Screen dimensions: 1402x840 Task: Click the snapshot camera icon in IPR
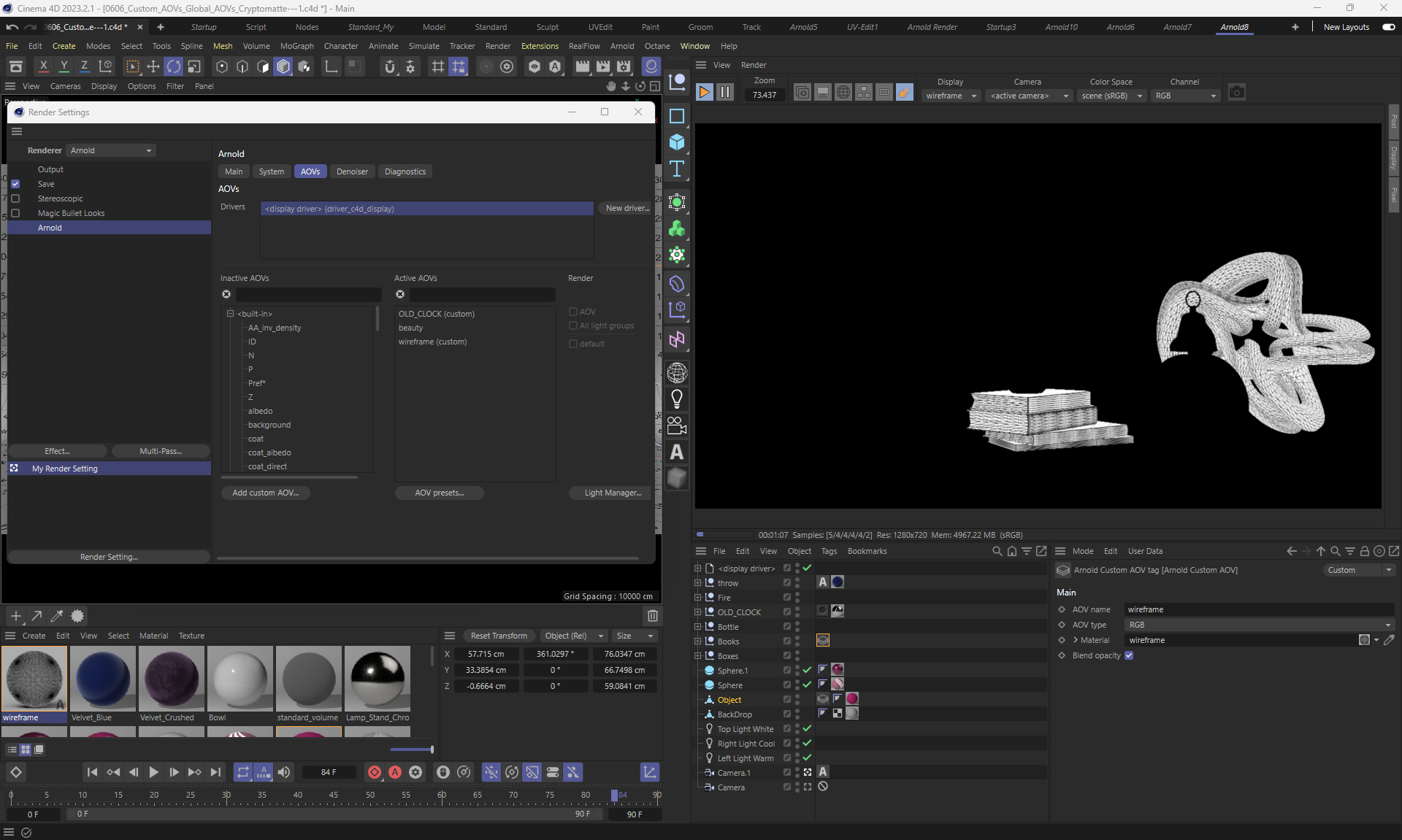coord(1236,92)
